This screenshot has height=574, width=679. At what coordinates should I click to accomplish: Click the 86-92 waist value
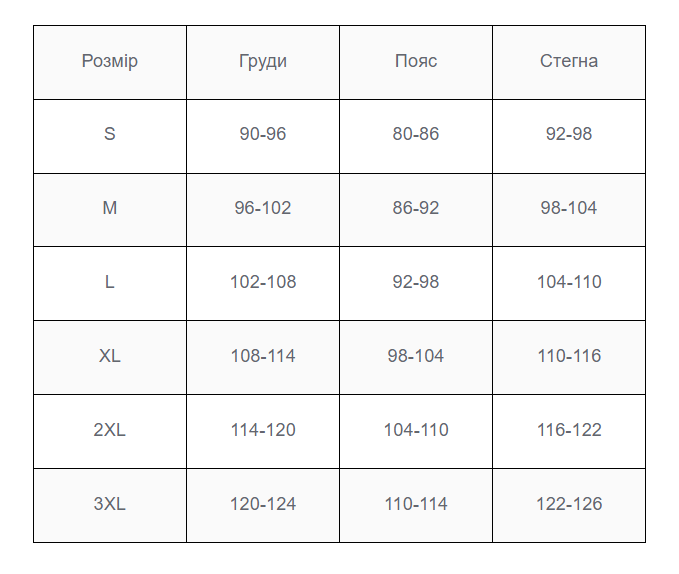416,208
